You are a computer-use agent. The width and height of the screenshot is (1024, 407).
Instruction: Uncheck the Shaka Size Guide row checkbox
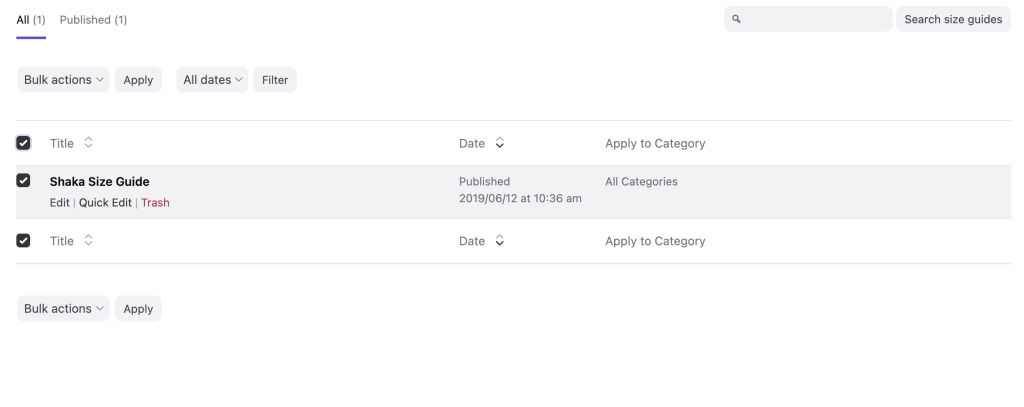click(x=24, y=181)
